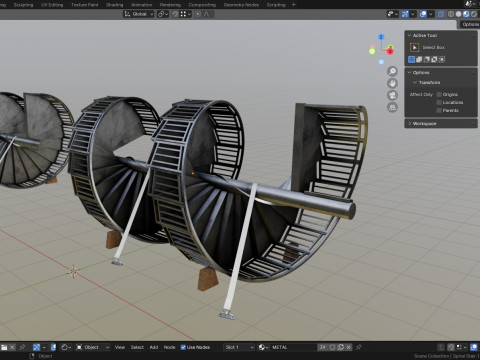480x360 pixels.
Task: Open the Global transform orientation dropdown
Action: pos(139,14)
